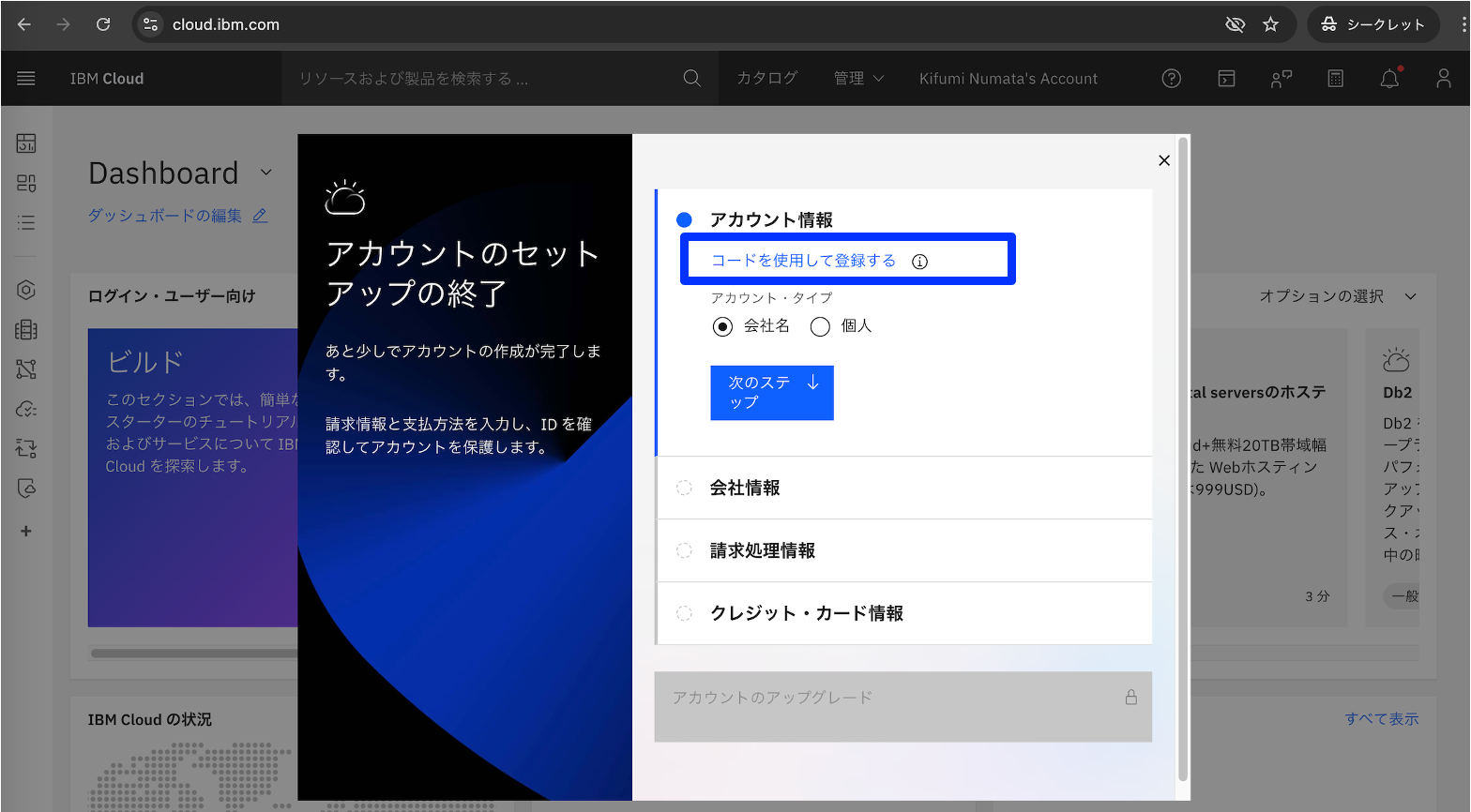The height and width of the screenshot is (812, 1471).
Task: Open the help question mark icon
Action: tap(1172, 79)
